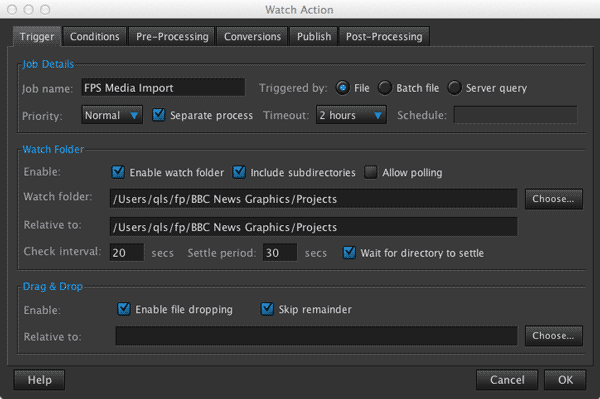The width and height of the screenshot is (600, 399).
Task: Toggle Wait for directory to settle
Action: 349,252
